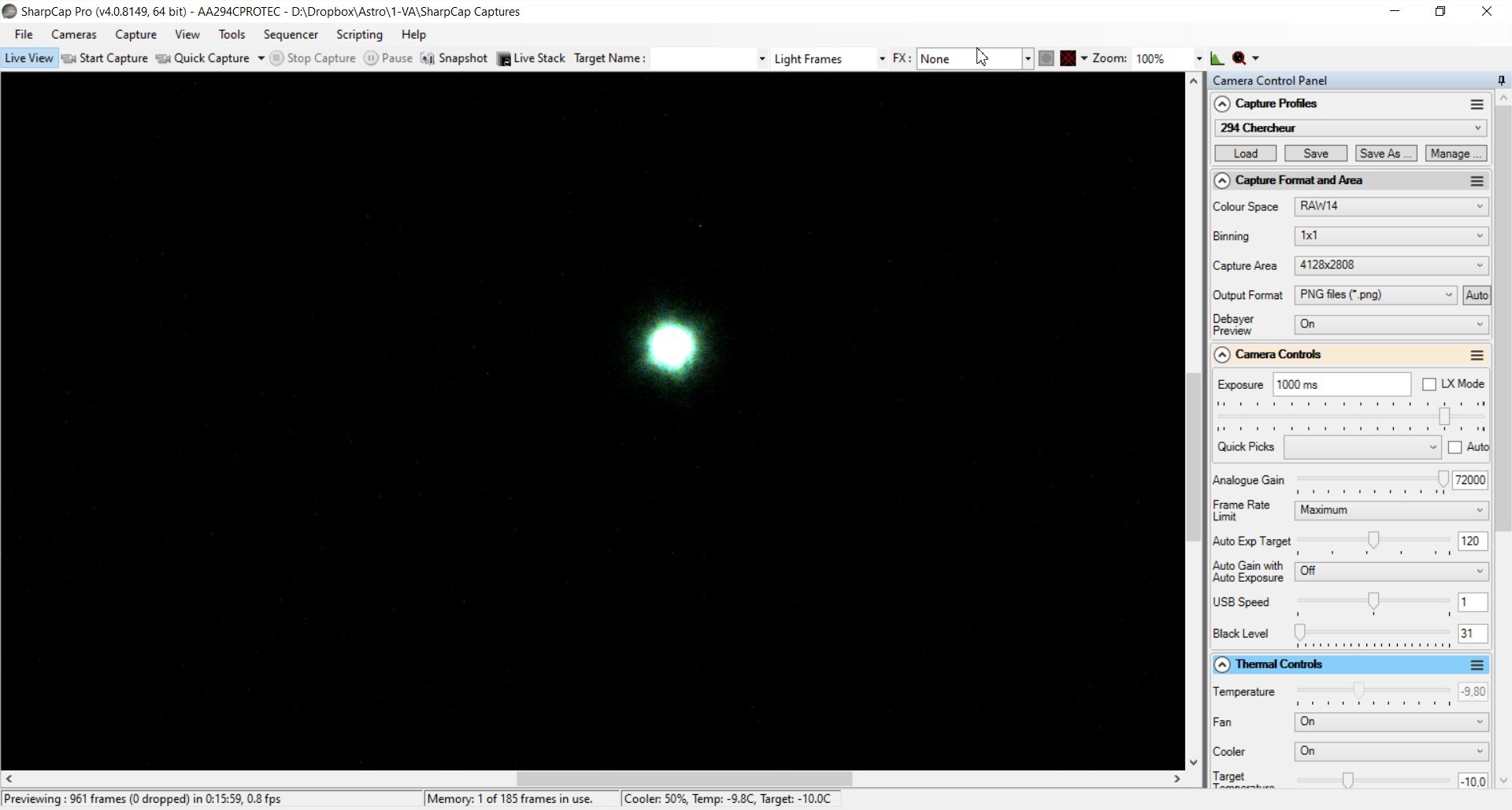
Task: Open the Scripting menu
Action: pos(359,35)
